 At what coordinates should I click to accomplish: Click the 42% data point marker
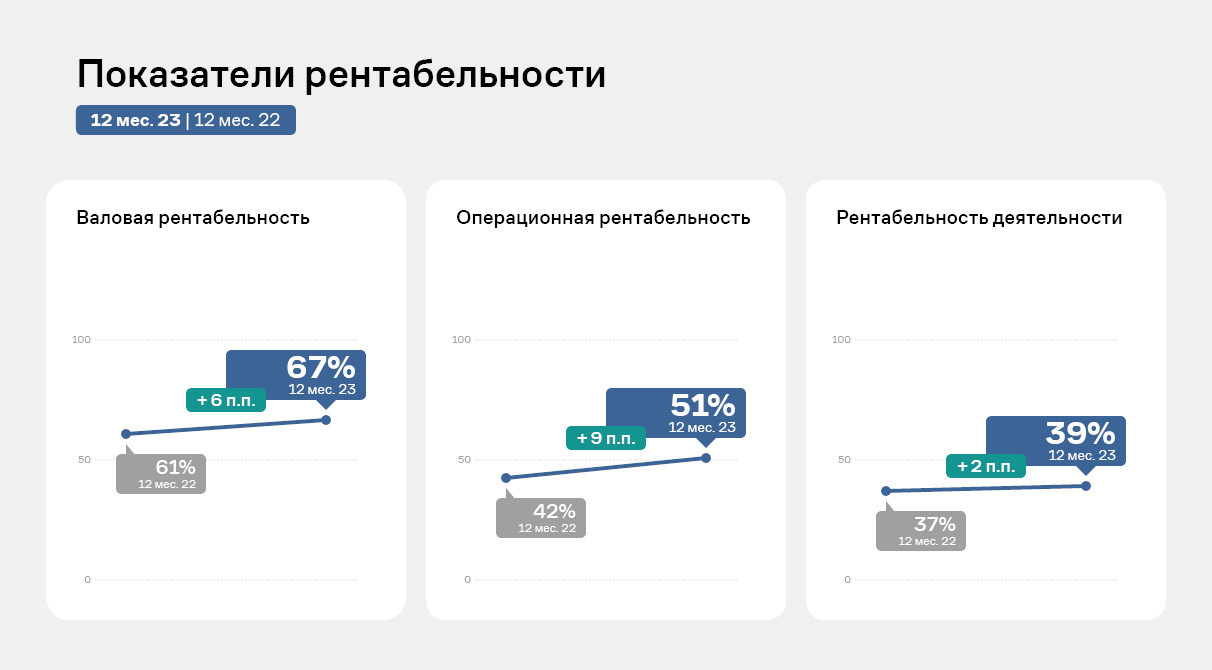[506, 478]
